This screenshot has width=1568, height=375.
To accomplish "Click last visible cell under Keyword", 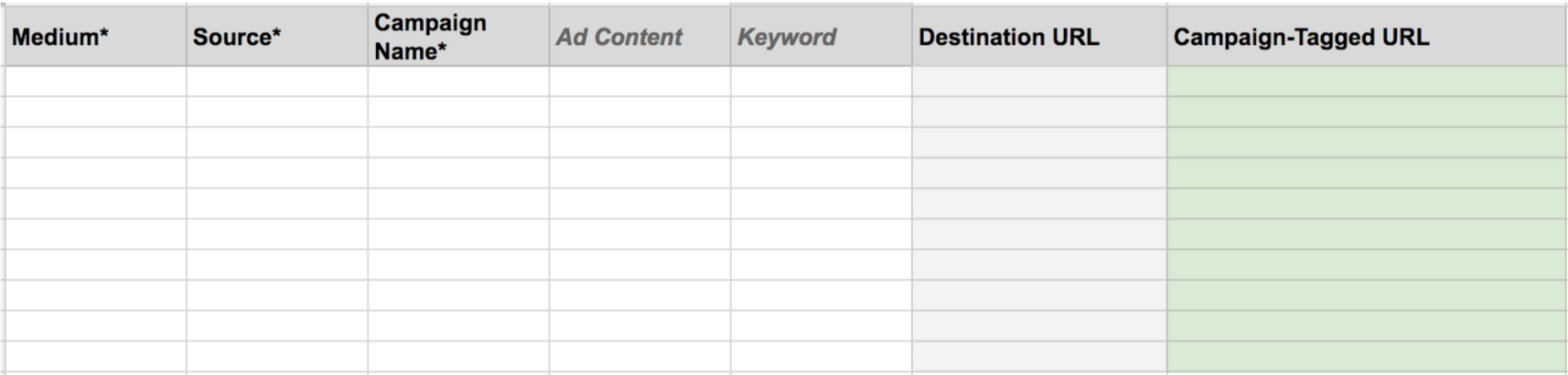I will point(821,356).
